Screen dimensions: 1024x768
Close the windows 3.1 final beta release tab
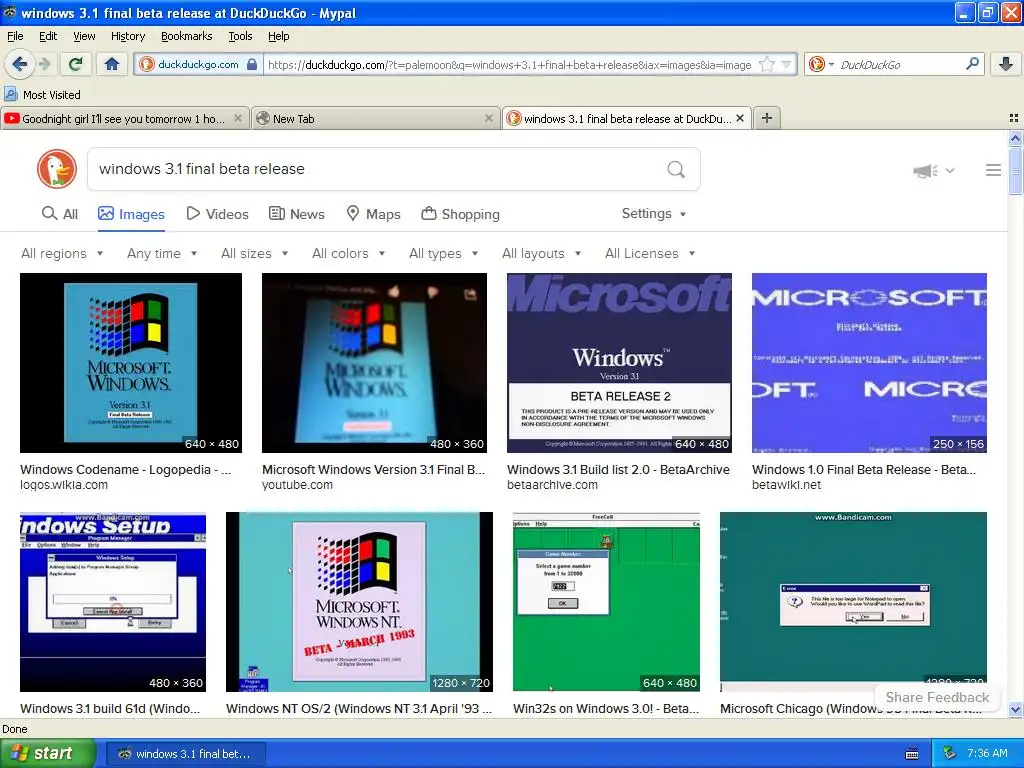pyautogui.click(x=740, y=118)
